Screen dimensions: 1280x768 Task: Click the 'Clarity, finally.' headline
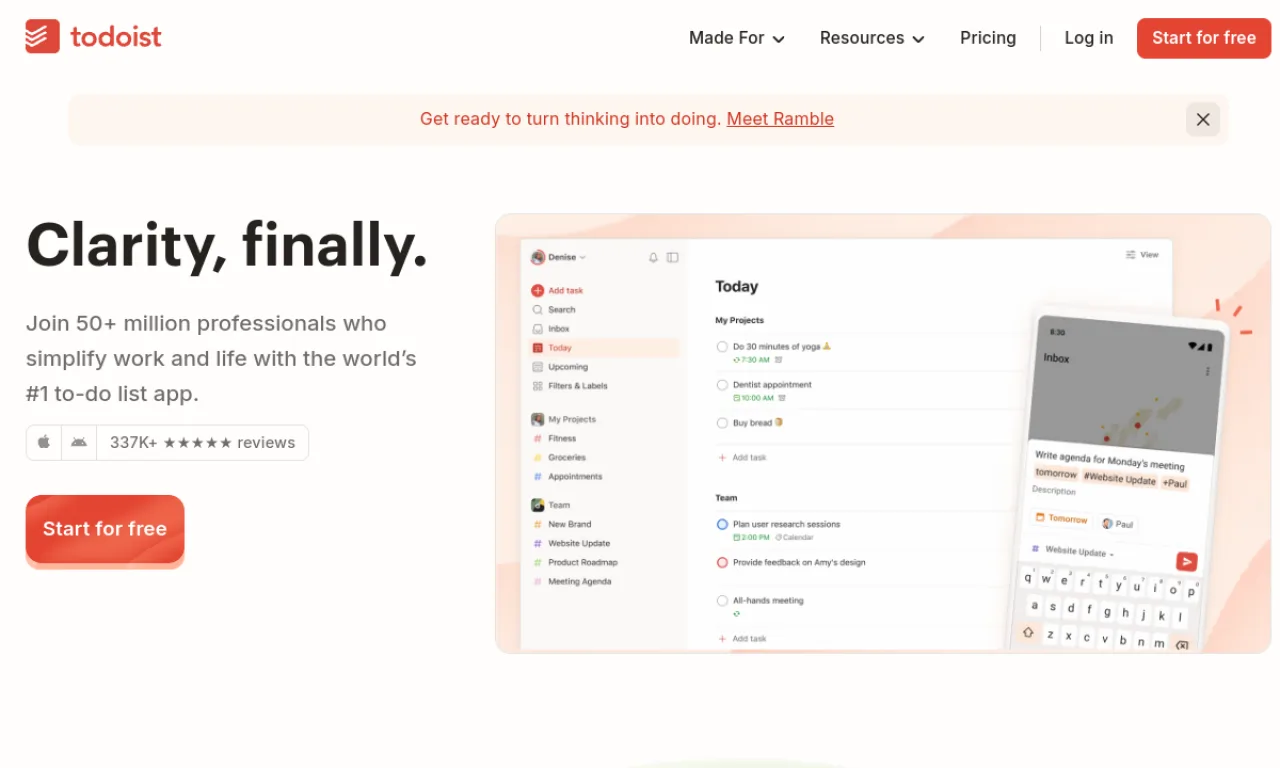[x=227, y=245]
